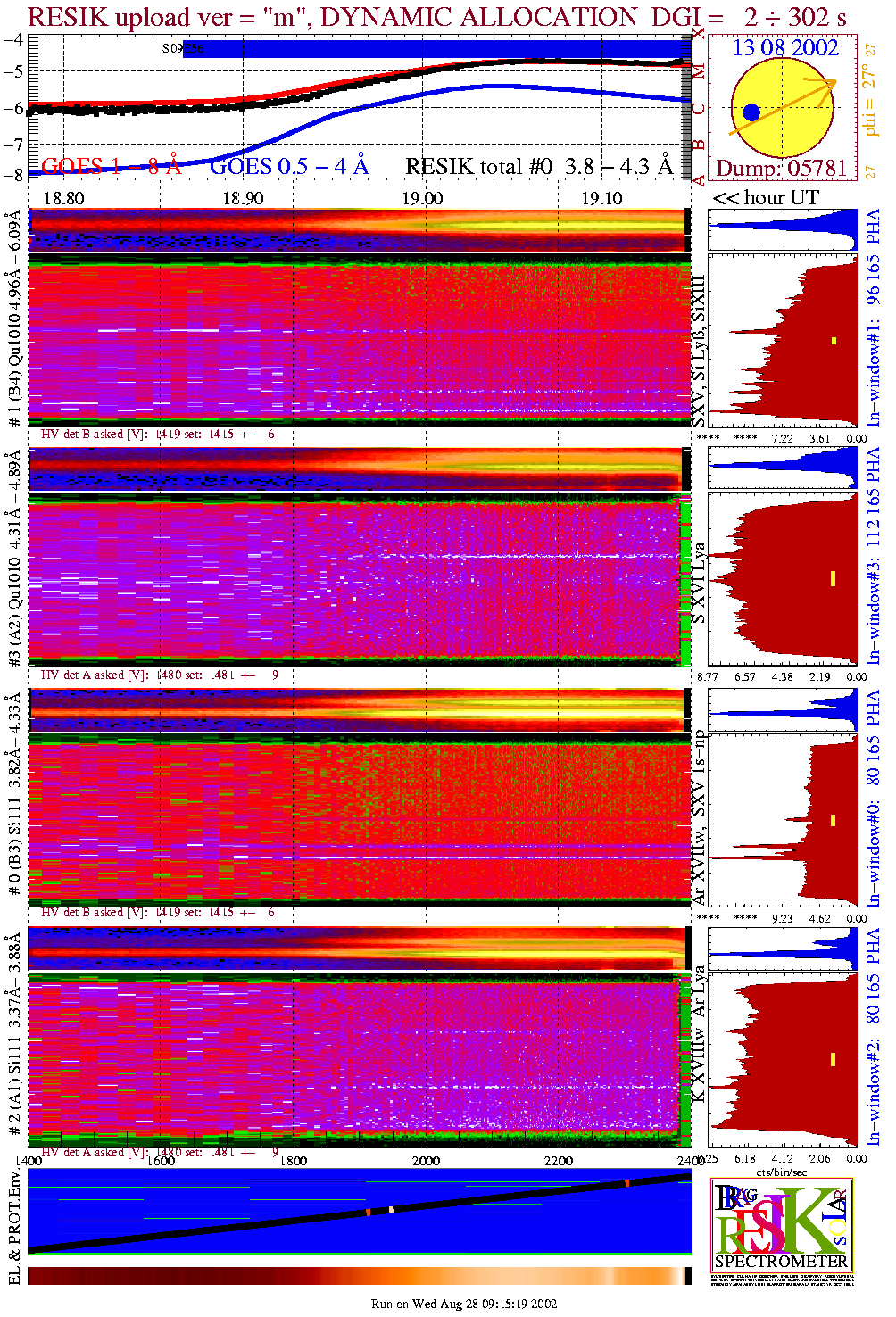Click the yellow marker in the In-window#2 histogram

coord(833,1059)
